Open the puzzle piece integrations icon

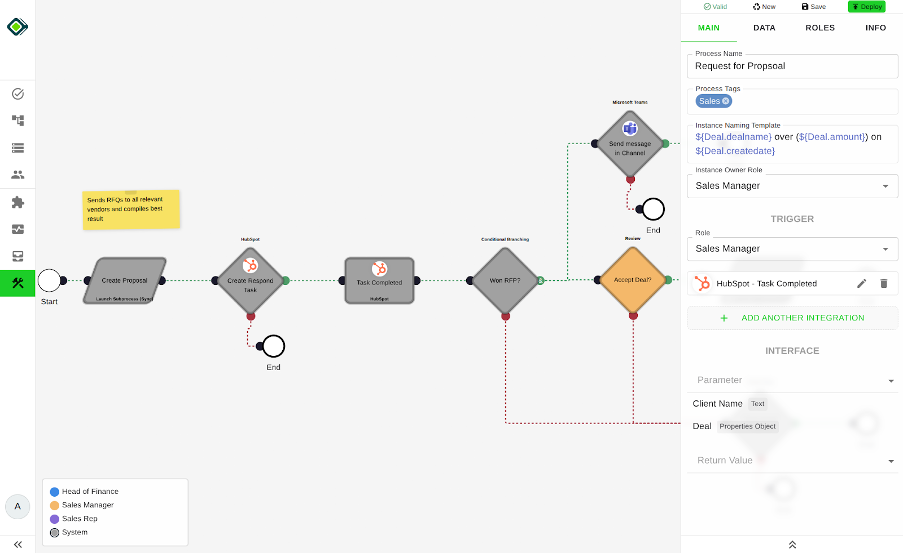pos(17,202)
